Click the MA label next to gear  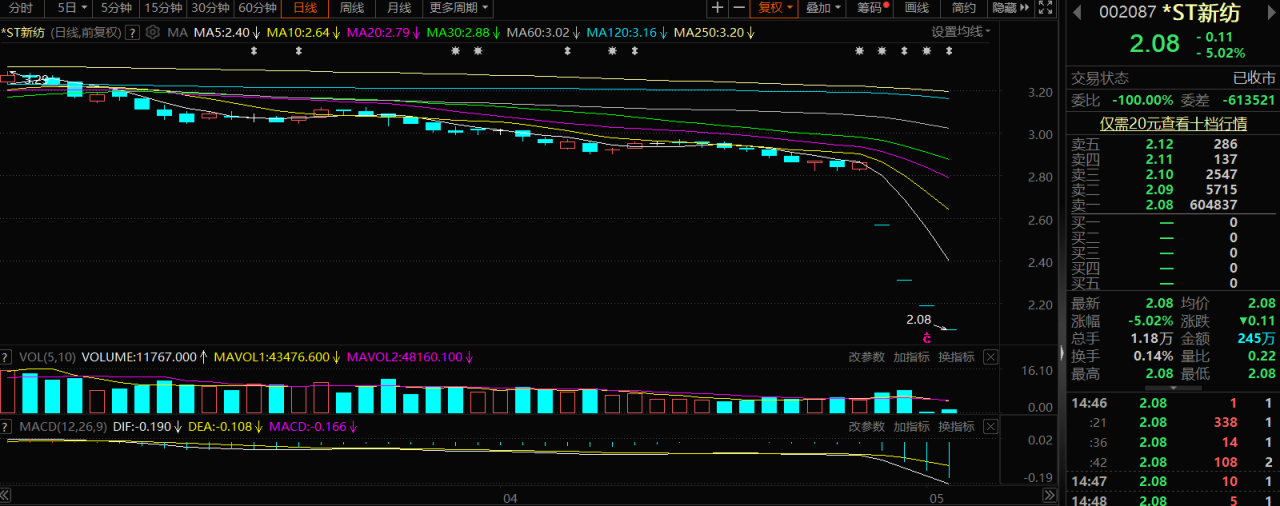(177, 32)
